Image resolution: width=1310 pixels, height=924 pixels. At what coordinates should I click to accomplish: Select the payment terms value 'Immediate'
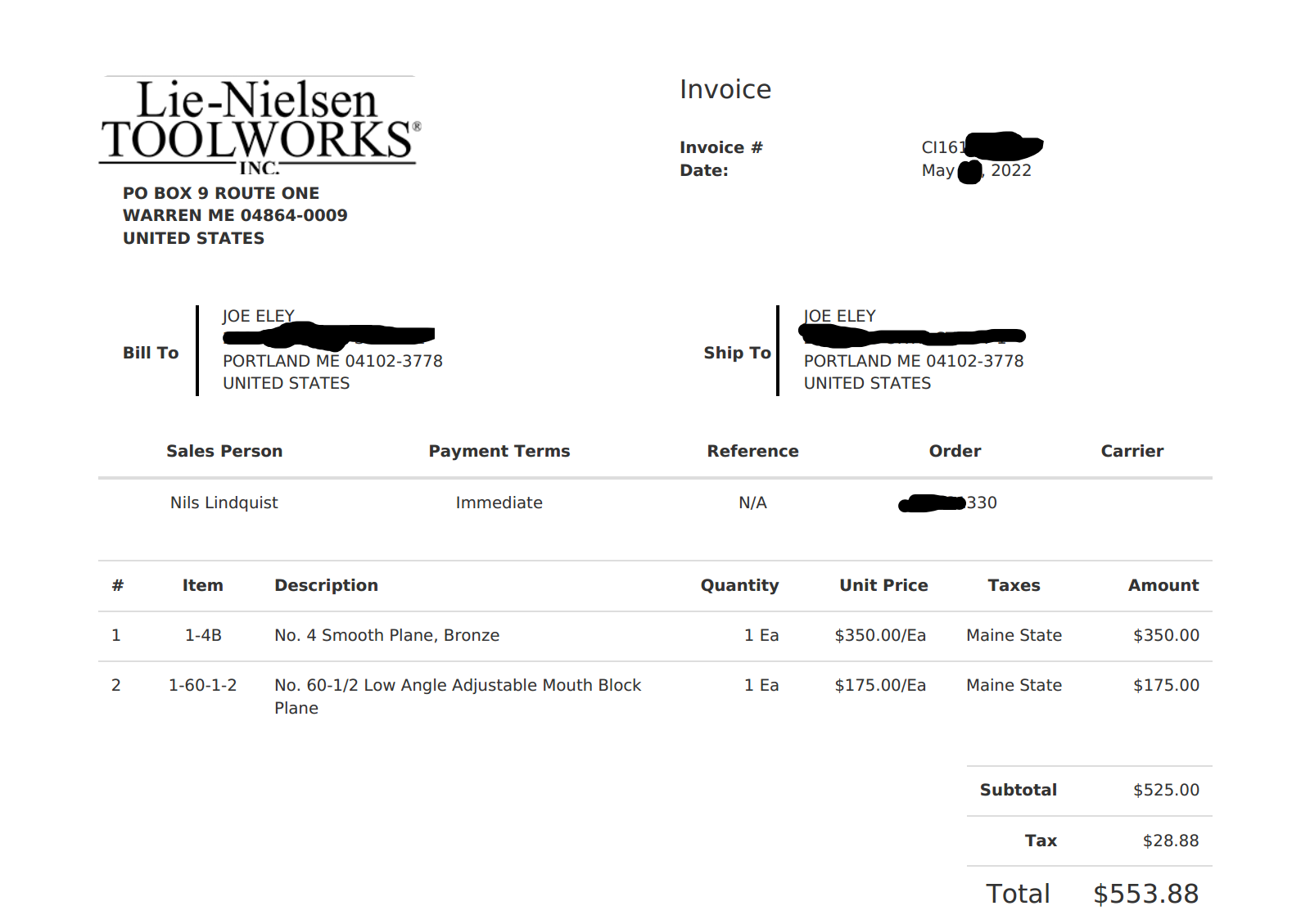pos(499,503)
